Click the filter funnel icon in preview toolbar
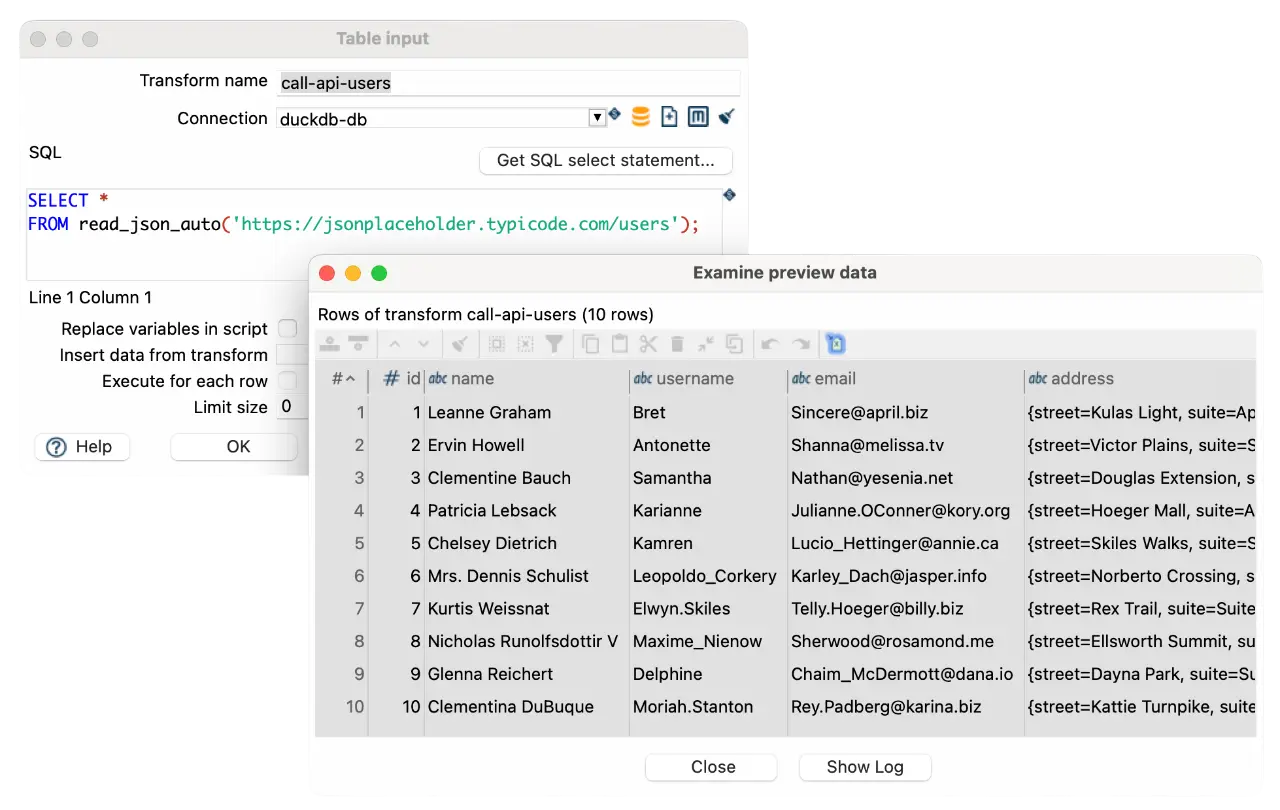This screenshot has width=1280, height=810. tap(554, 344)
